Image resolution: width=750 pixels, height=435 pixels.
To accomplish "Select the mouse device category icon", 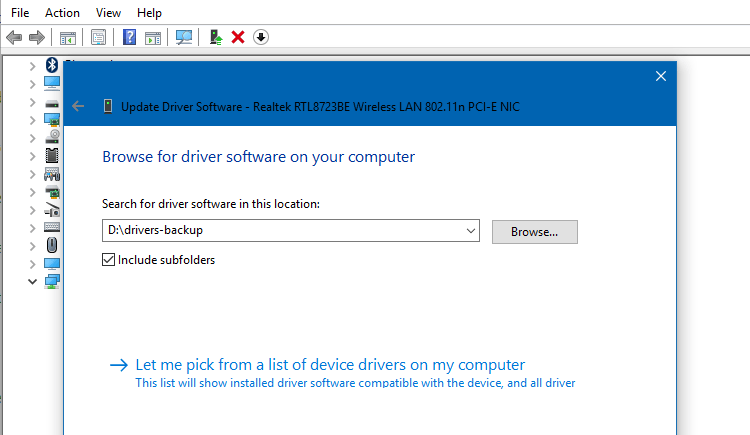I will (x=52, y=245).
